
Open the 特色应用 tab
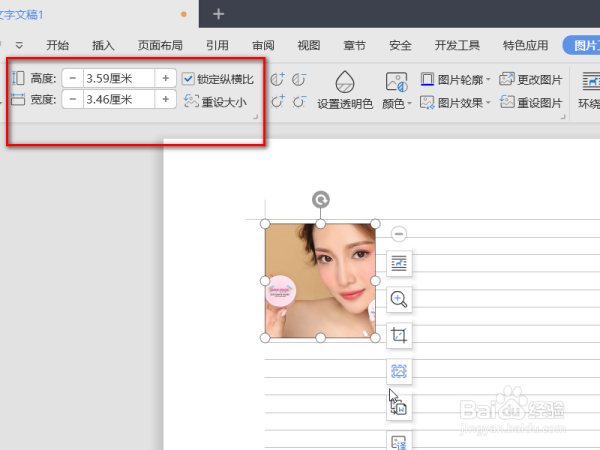[x=525, y=46]
